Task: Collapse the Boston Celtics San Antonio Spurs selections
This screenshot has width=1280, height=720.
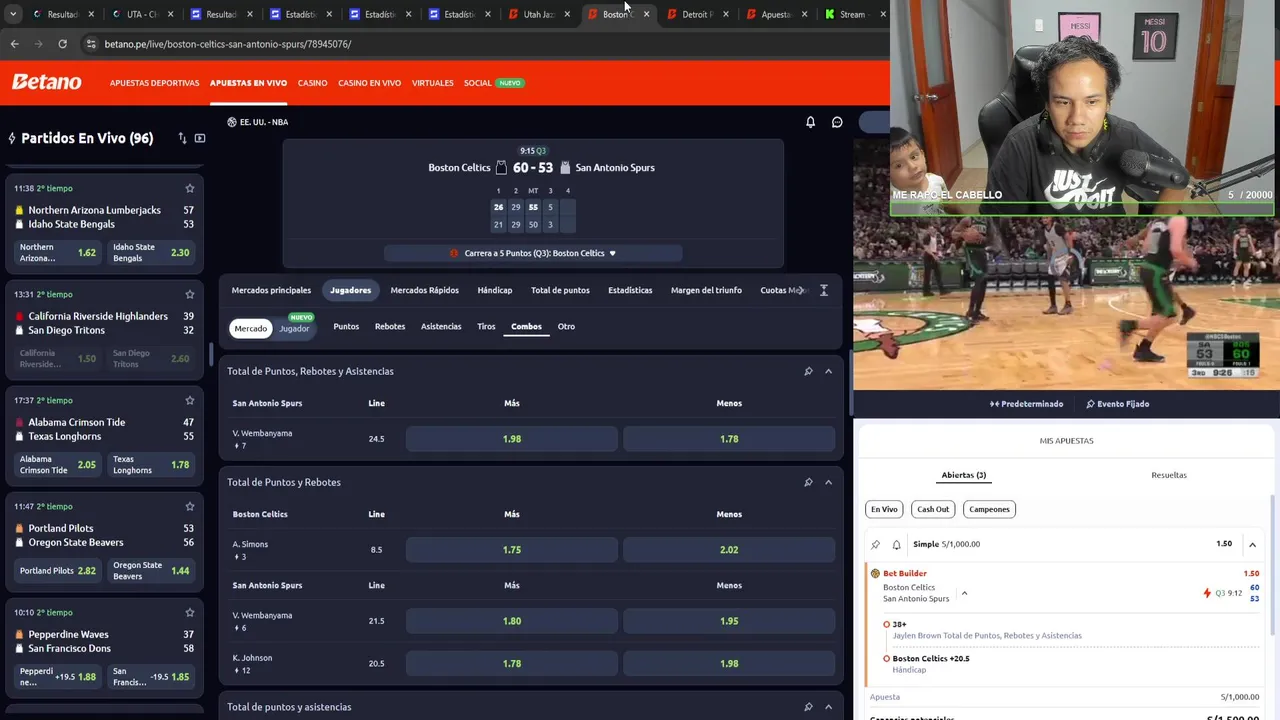Action: 964,593
